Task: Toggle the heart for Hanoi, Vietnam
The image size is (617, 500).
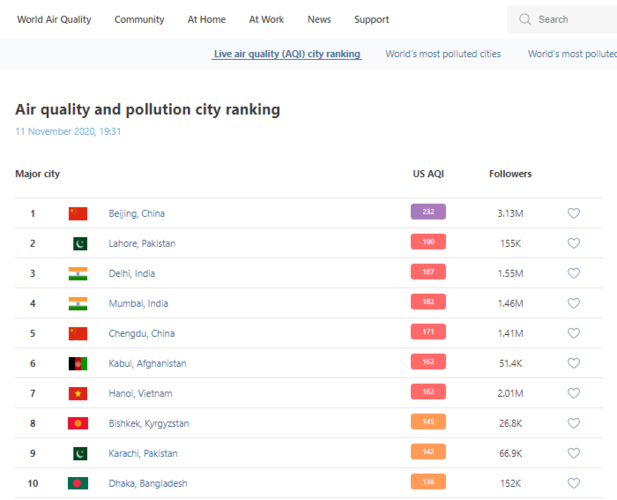Action: point(573,393)
